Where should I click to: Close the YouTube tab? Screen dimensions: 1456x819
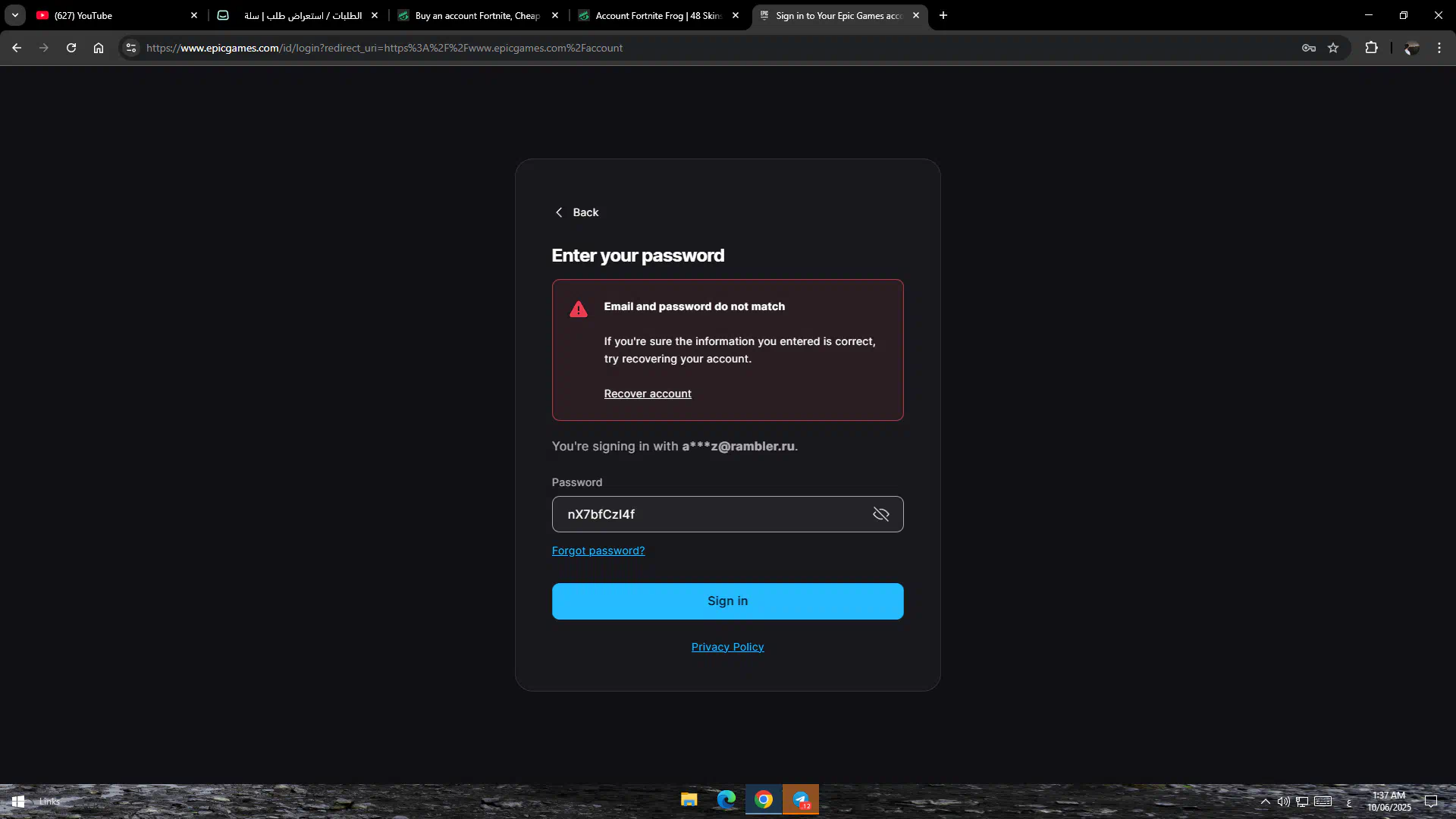click(x=193, y=15)
